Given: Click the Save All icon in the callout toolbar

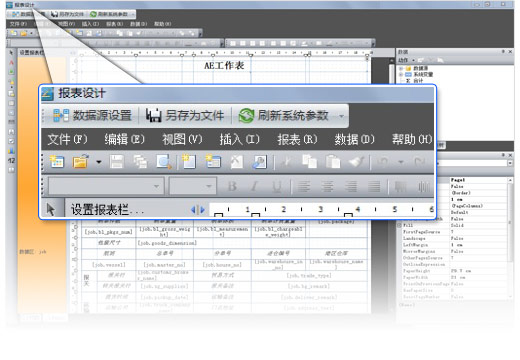Looking at the screenshot, I should pyautogui.click(x=140, y=162).
